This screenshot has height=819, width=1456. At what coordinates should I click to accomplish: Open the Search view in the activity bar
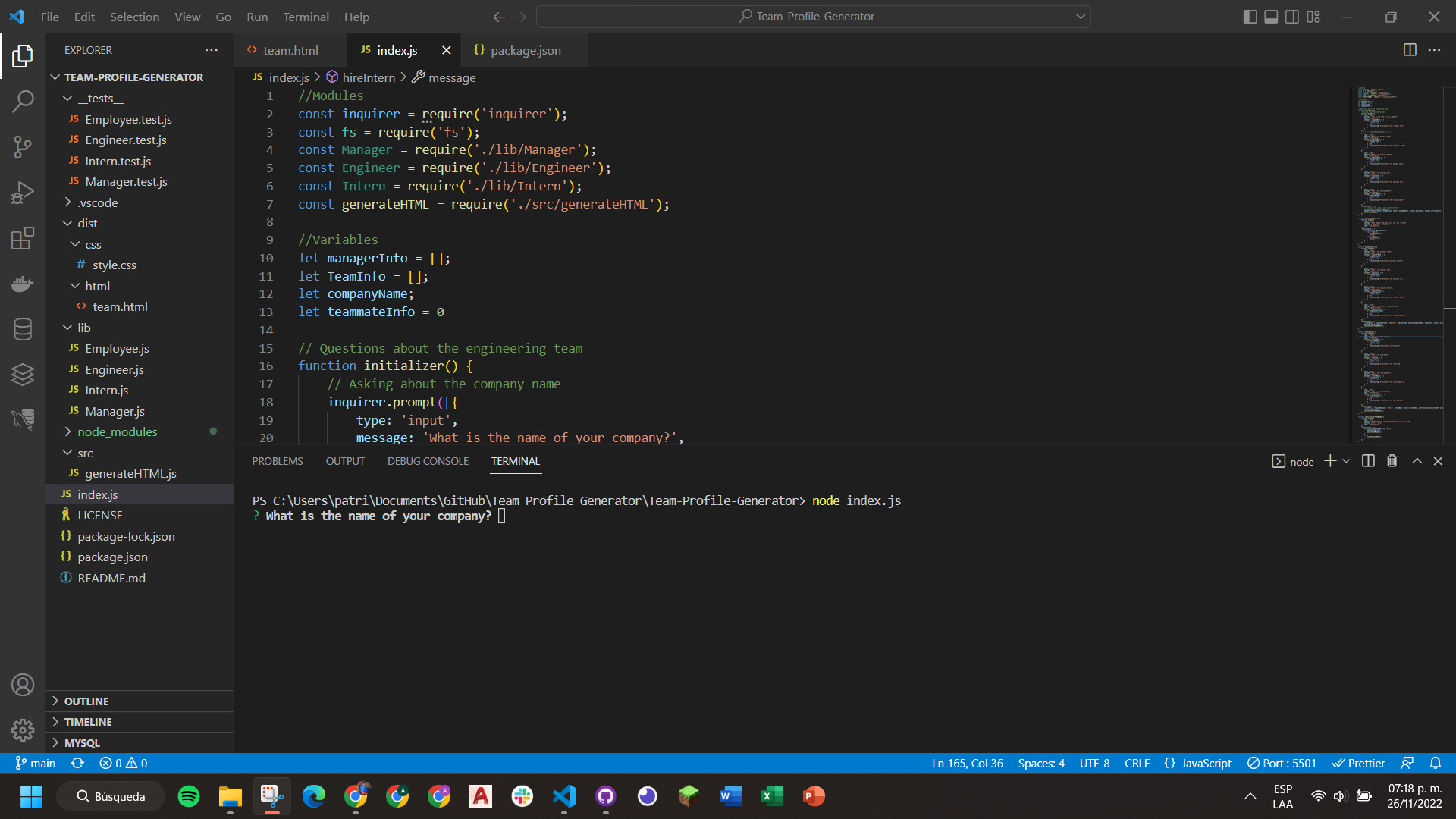[x=23, y=101]
